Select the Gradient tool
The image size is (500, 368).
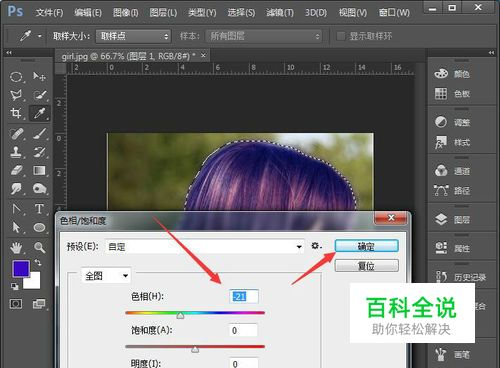point(40,170)
